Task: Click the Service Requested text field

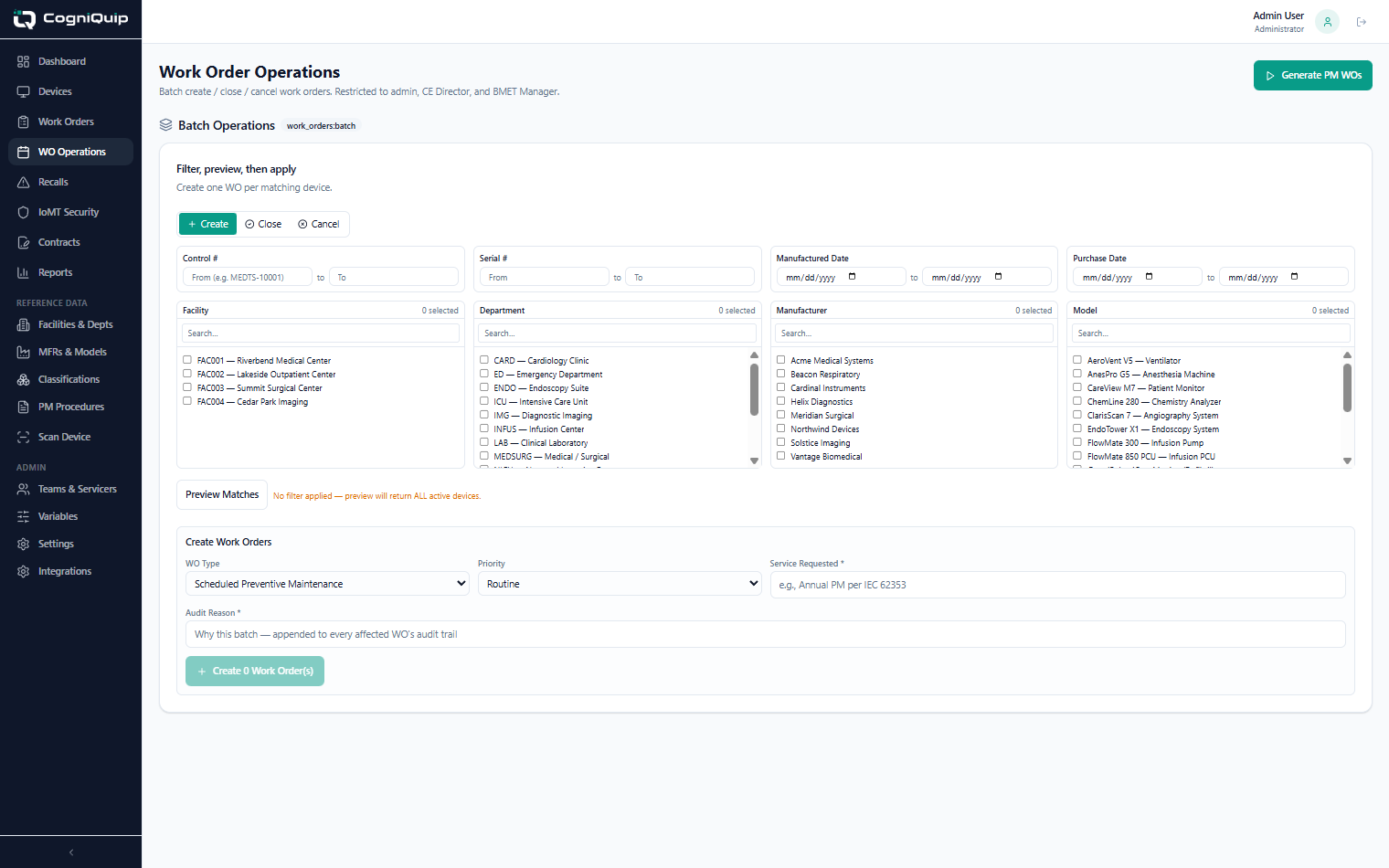Action: coord(1057,585)
